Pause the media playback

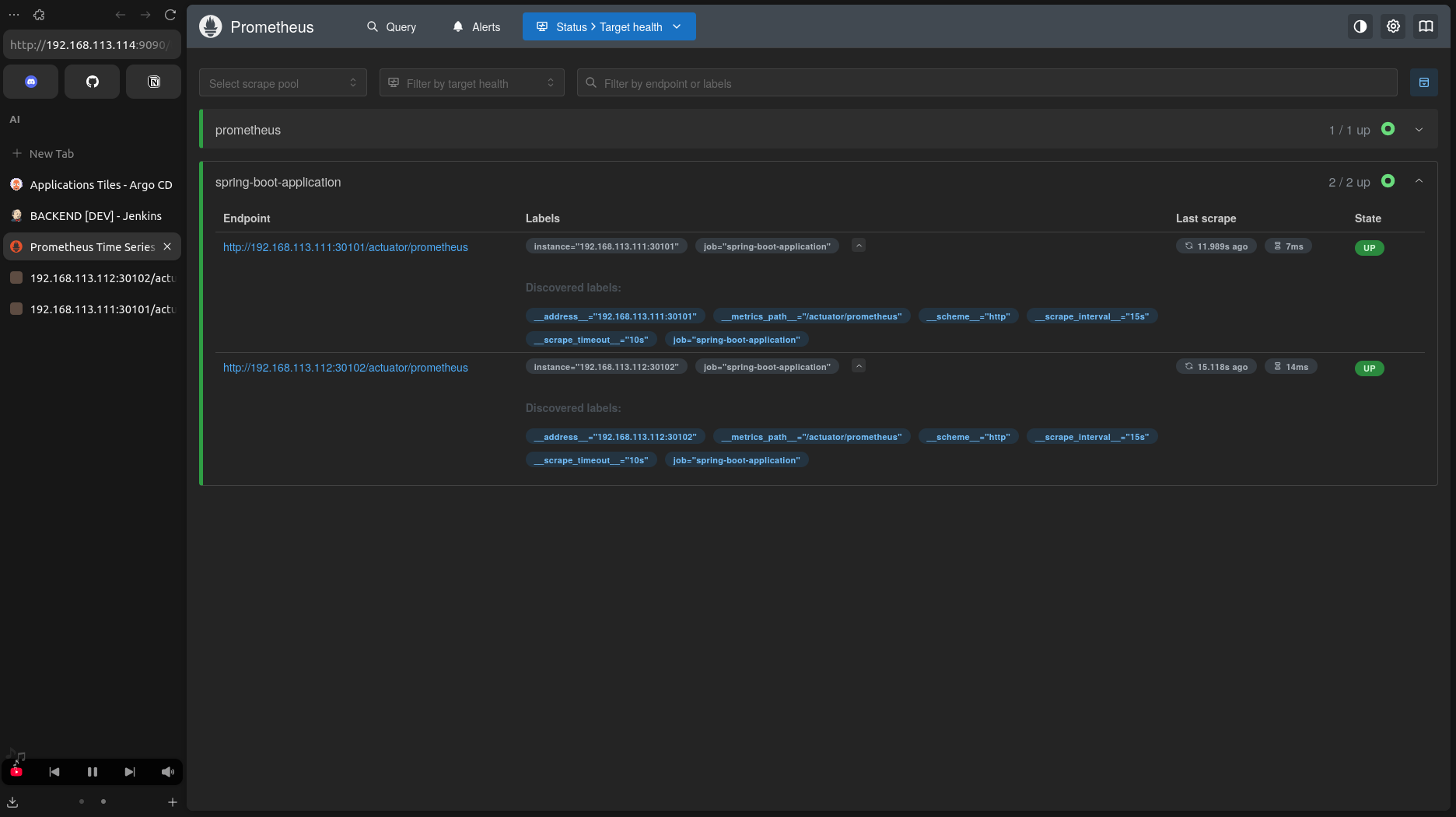click(93, 772)
